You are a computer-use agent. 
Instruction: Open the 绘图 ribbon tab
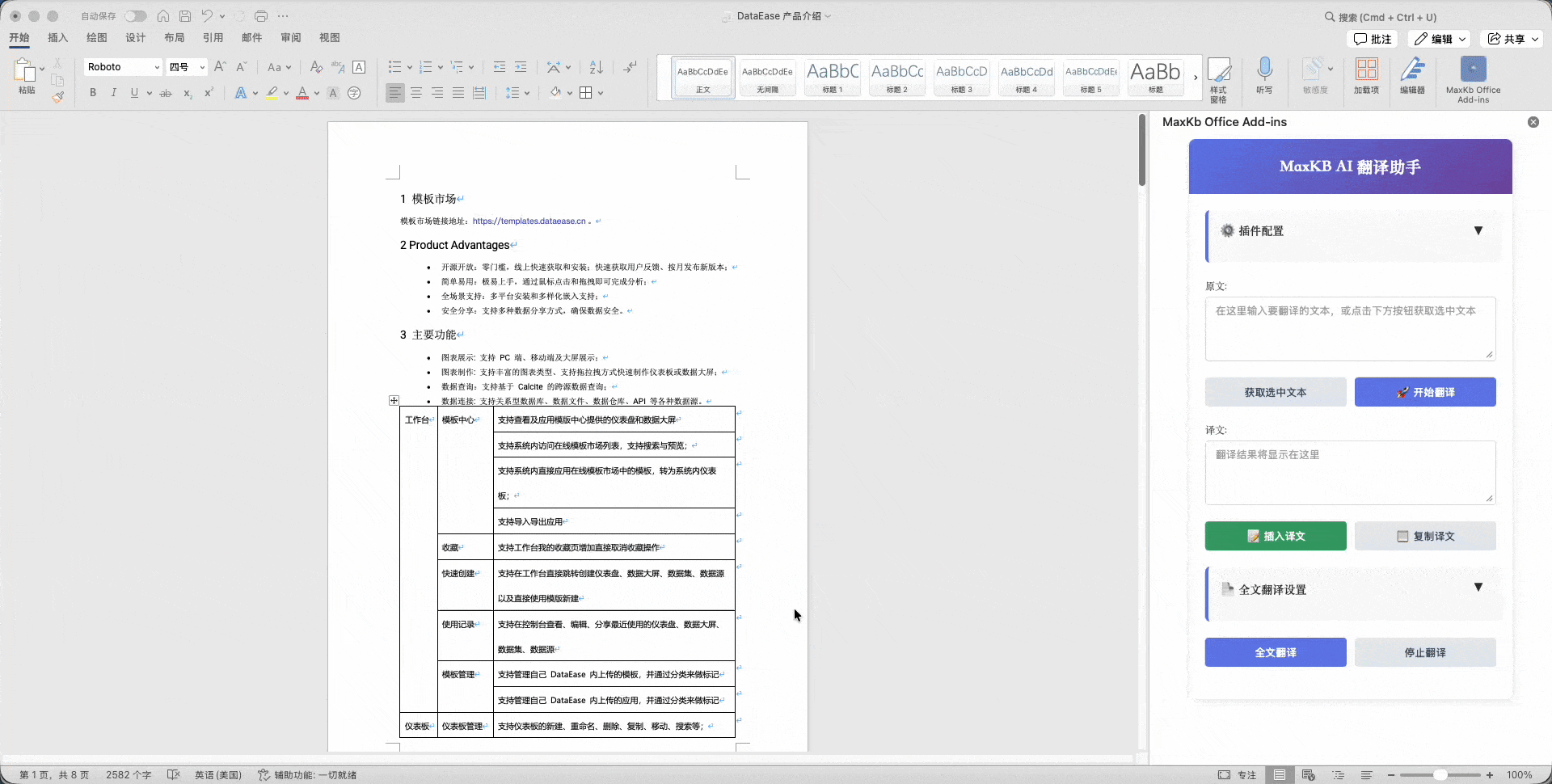(97, 38)
